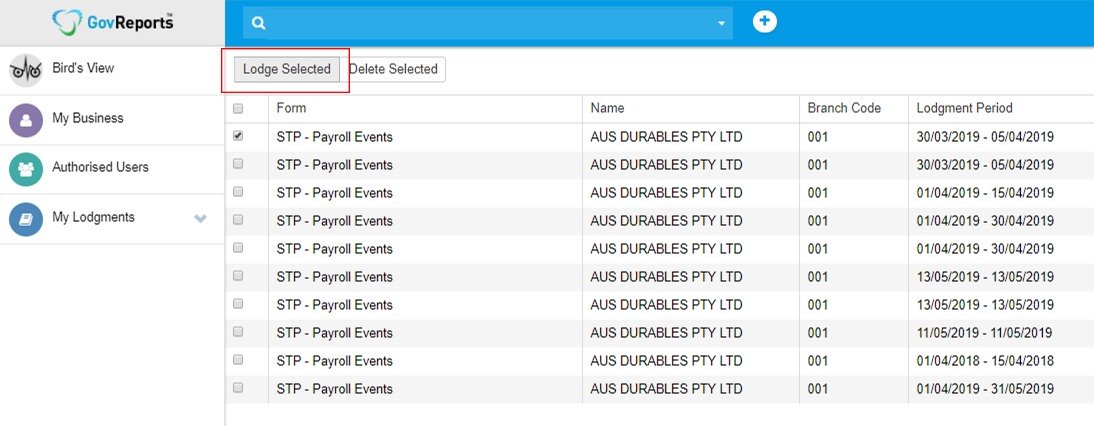Screen dimensions: 1094x426
Task: Sort by the Lodgment Period column header
Action: (x=965, y=108)
